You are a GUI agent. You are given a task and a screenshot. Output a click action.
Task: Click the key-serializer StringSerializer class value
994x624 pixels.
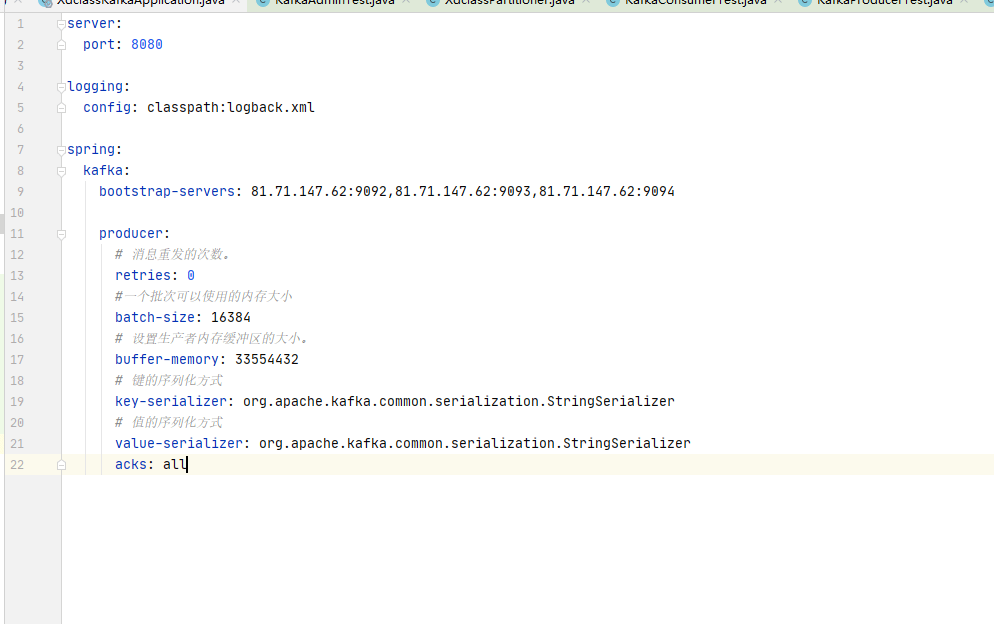pyautogui.click(x=459, y=401)
